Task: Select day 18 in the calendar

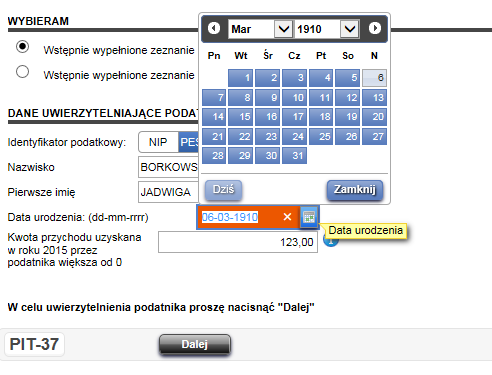Action: (321, 117)
